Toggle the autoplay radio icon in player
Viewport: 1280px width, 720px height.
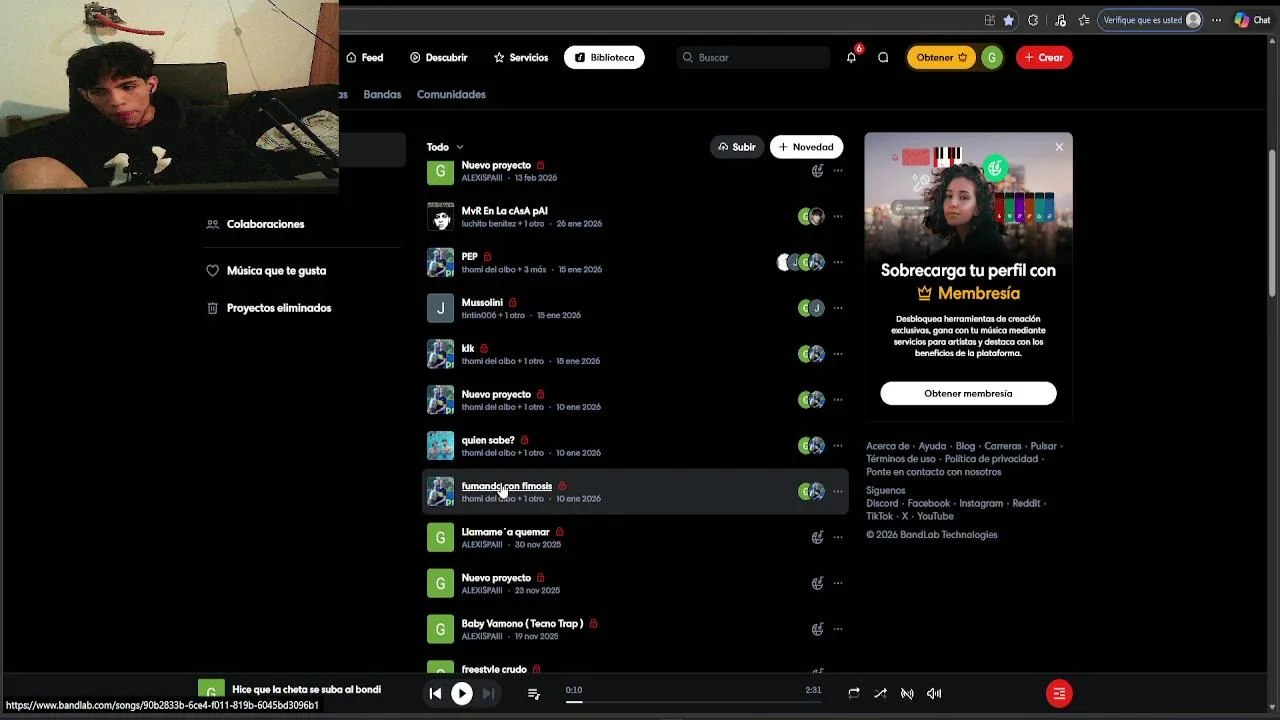[907, 693]
